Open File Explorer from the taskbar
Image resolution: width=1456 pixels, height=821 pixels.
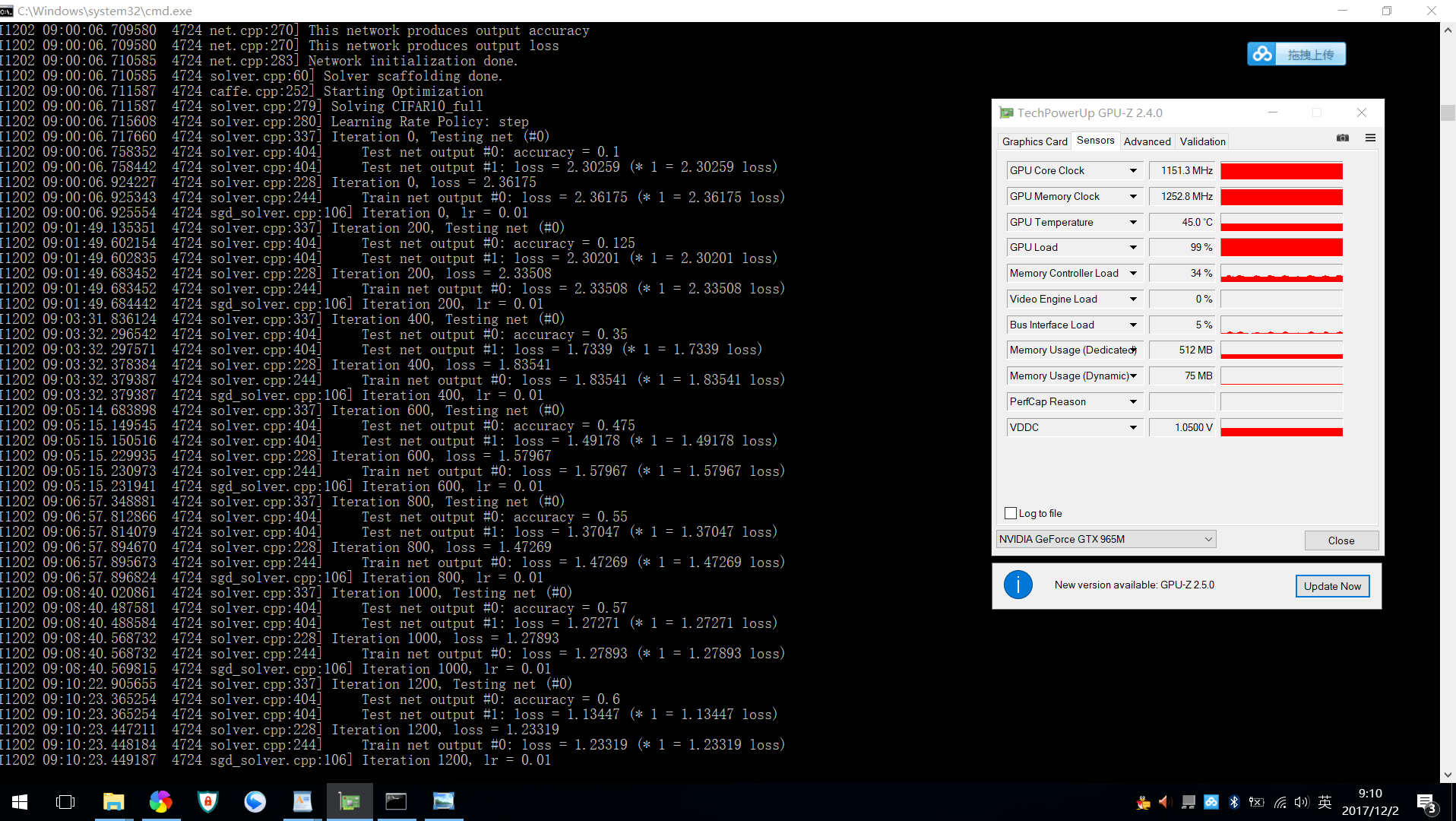tap(113, 802)
